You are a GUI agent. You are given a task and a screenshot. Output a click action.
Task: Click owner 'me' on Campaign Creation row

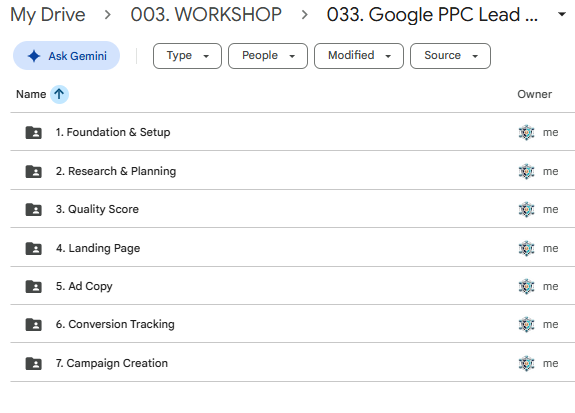pyautogui.click(x=550, y=363)
